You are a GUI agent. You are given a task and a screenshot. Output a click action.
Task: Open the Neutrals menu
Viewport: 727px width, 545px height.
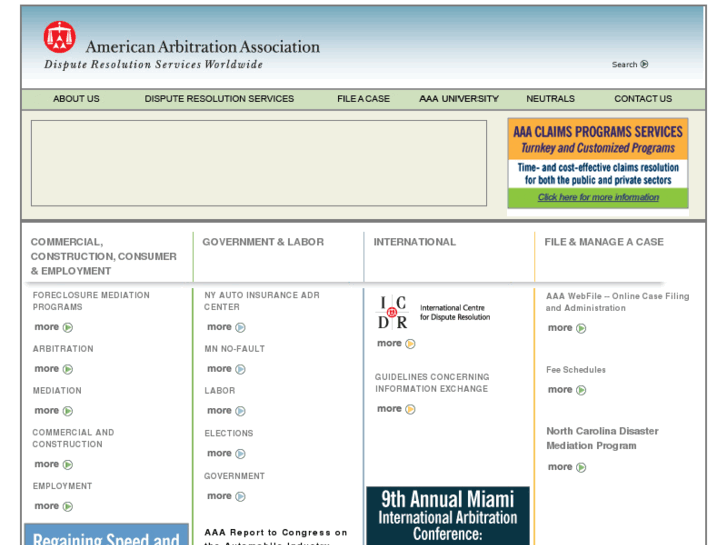click(x=550, y=99)
